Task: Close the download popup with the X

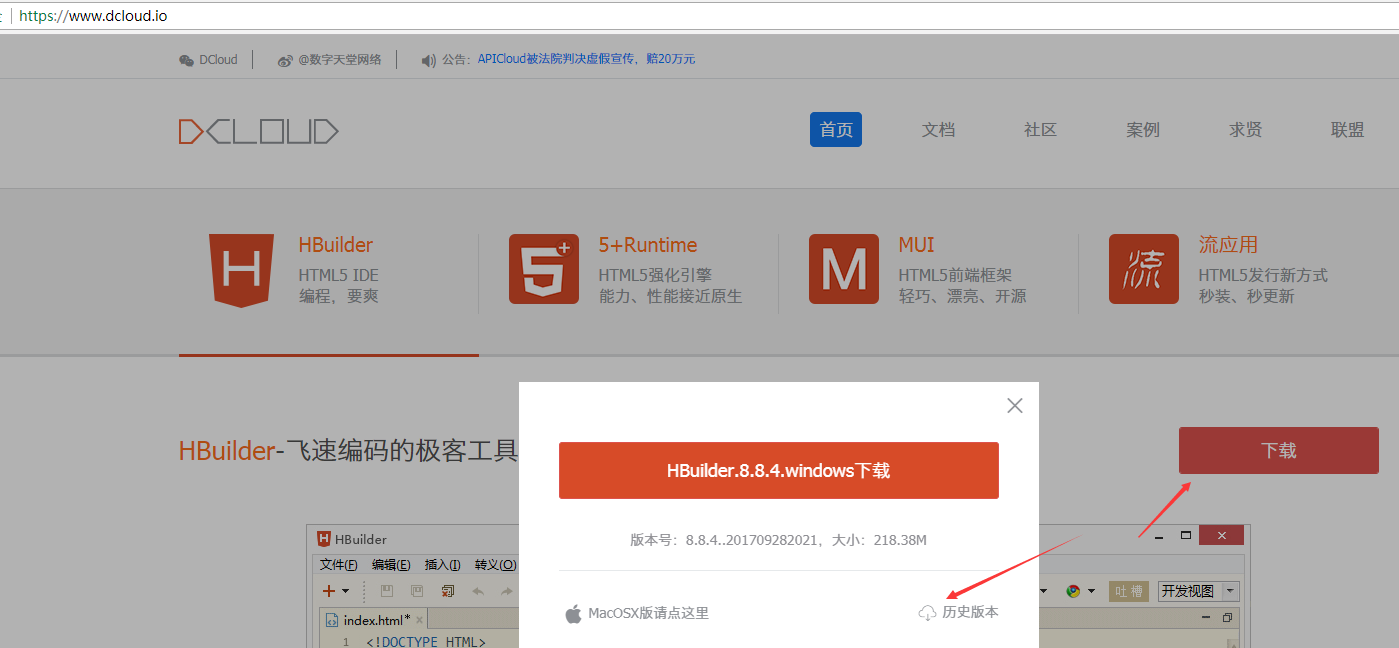Action: pos(1015,405)
